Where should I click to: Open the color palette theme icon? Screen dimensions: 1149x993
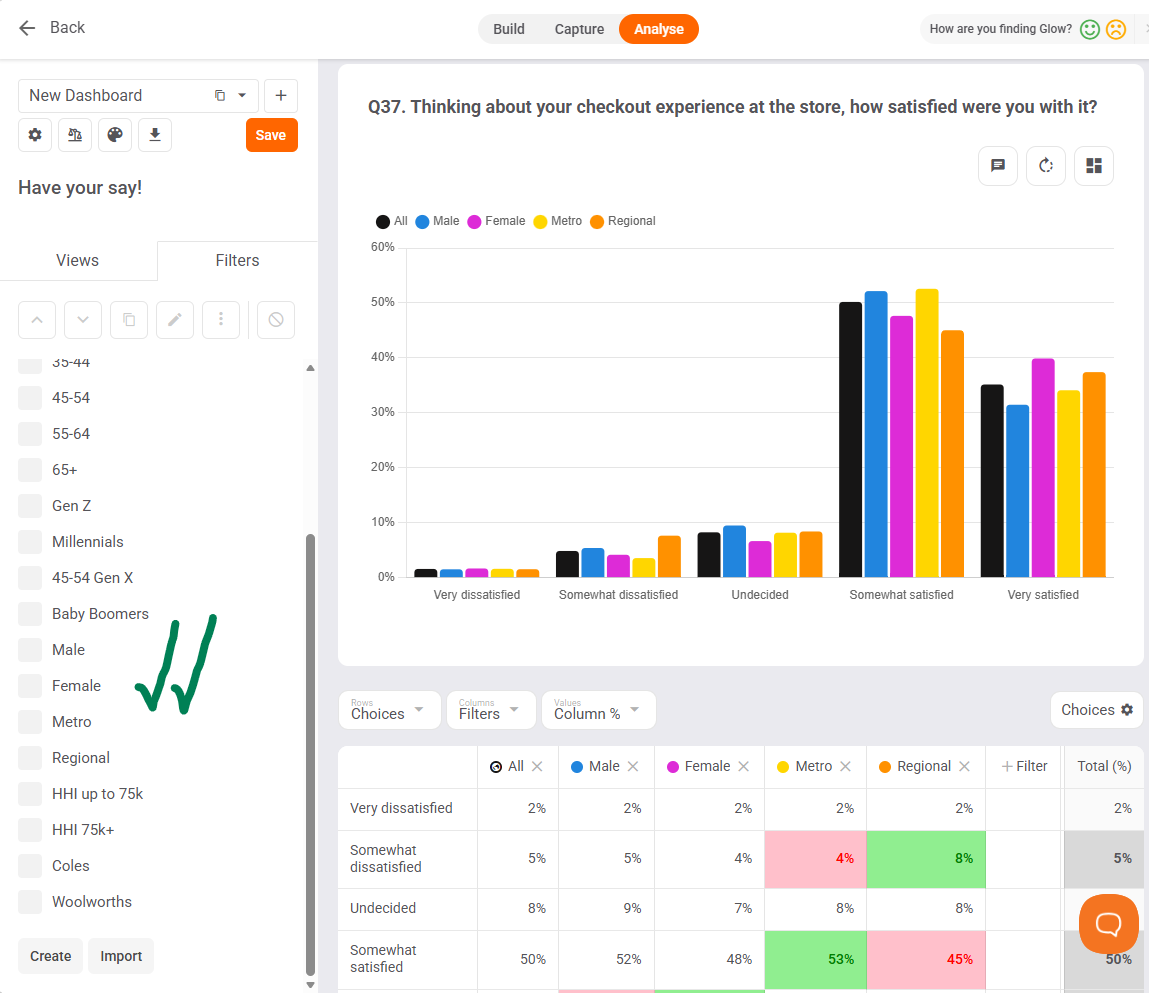(x=115, y=135)
